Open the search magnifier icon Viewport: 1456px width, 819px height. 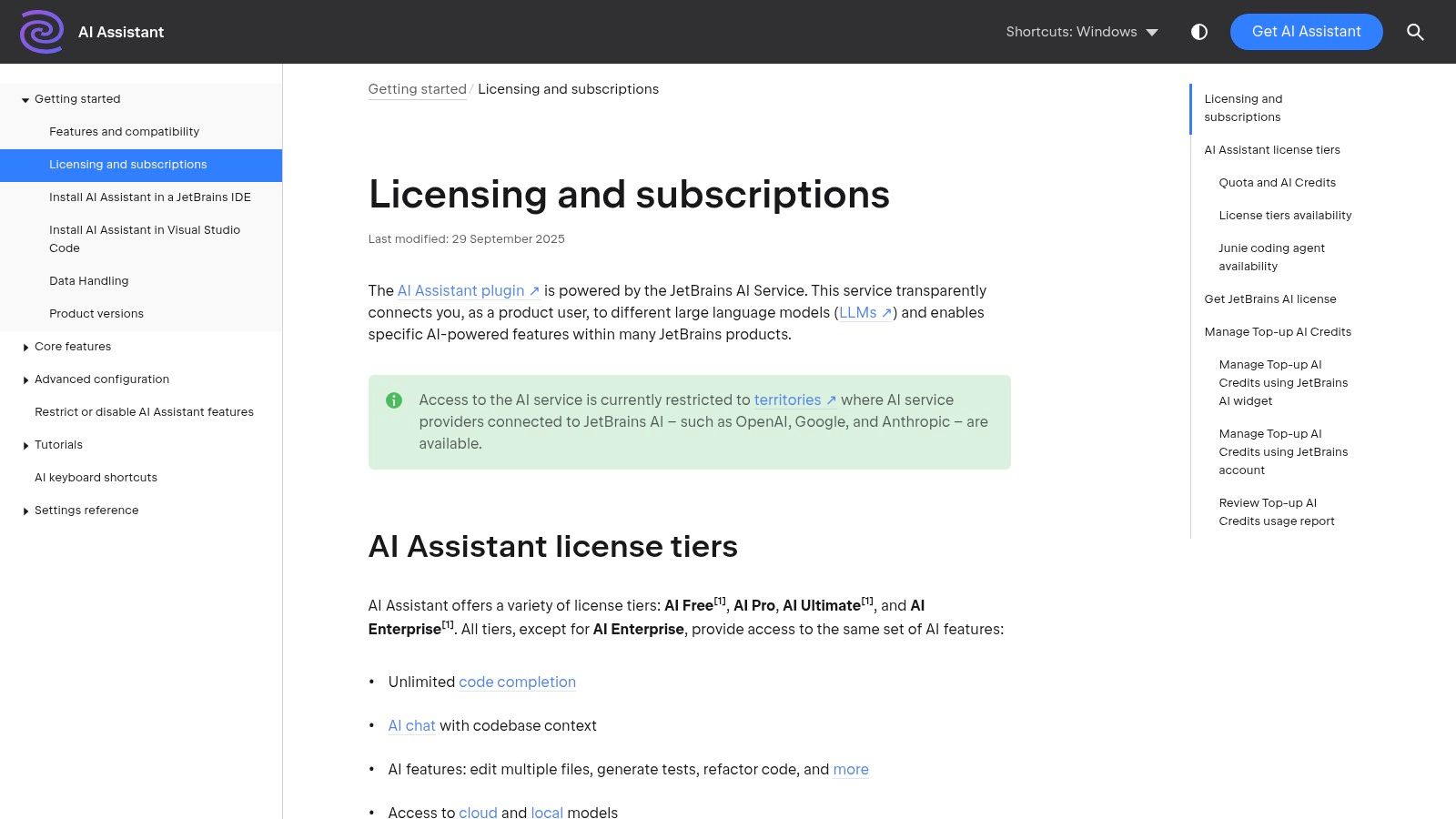[1415, 32]
